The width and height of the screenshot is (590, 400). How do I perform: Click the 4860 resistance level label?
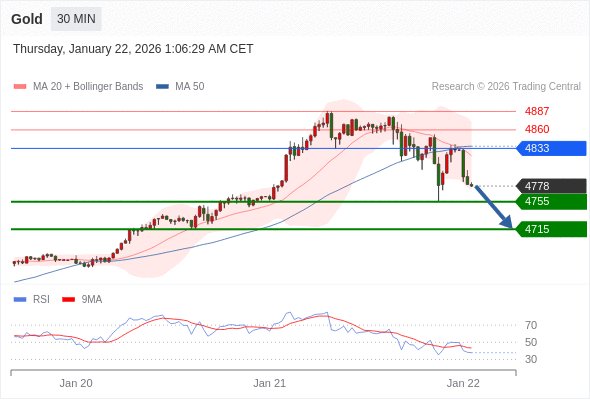pyautogui.click(x=537, y=129)
